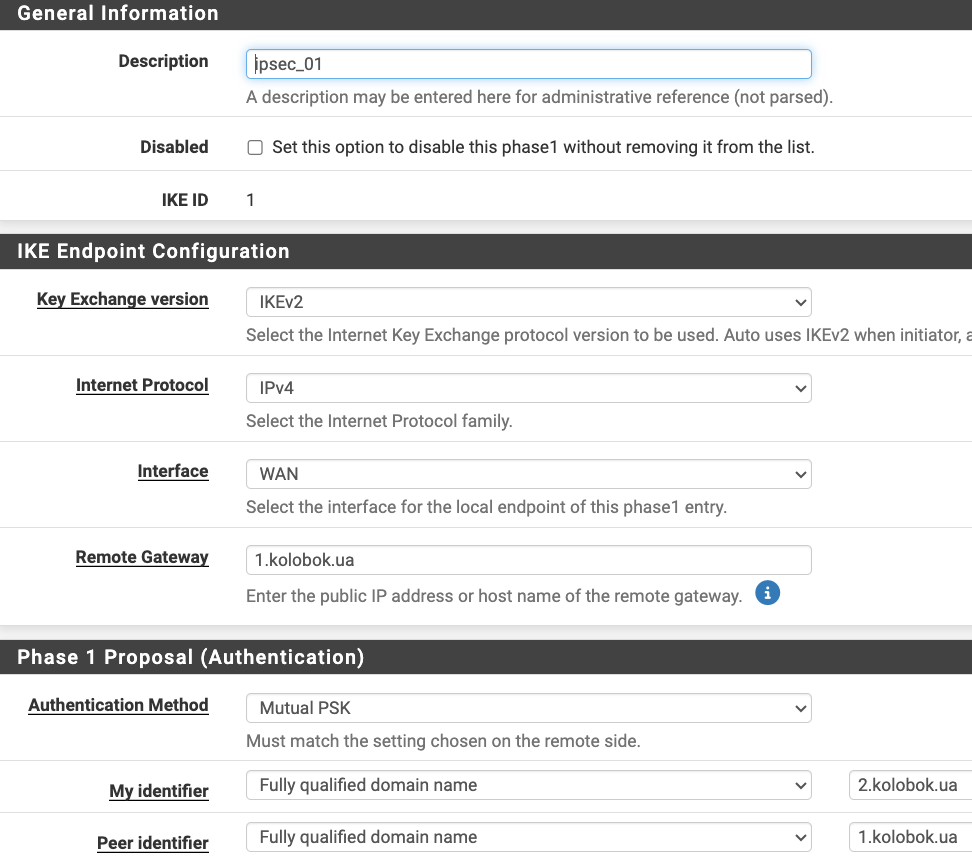Click the Interface label link
The width and height of the screenshot is (972, 862).
(x=173, y=472)
